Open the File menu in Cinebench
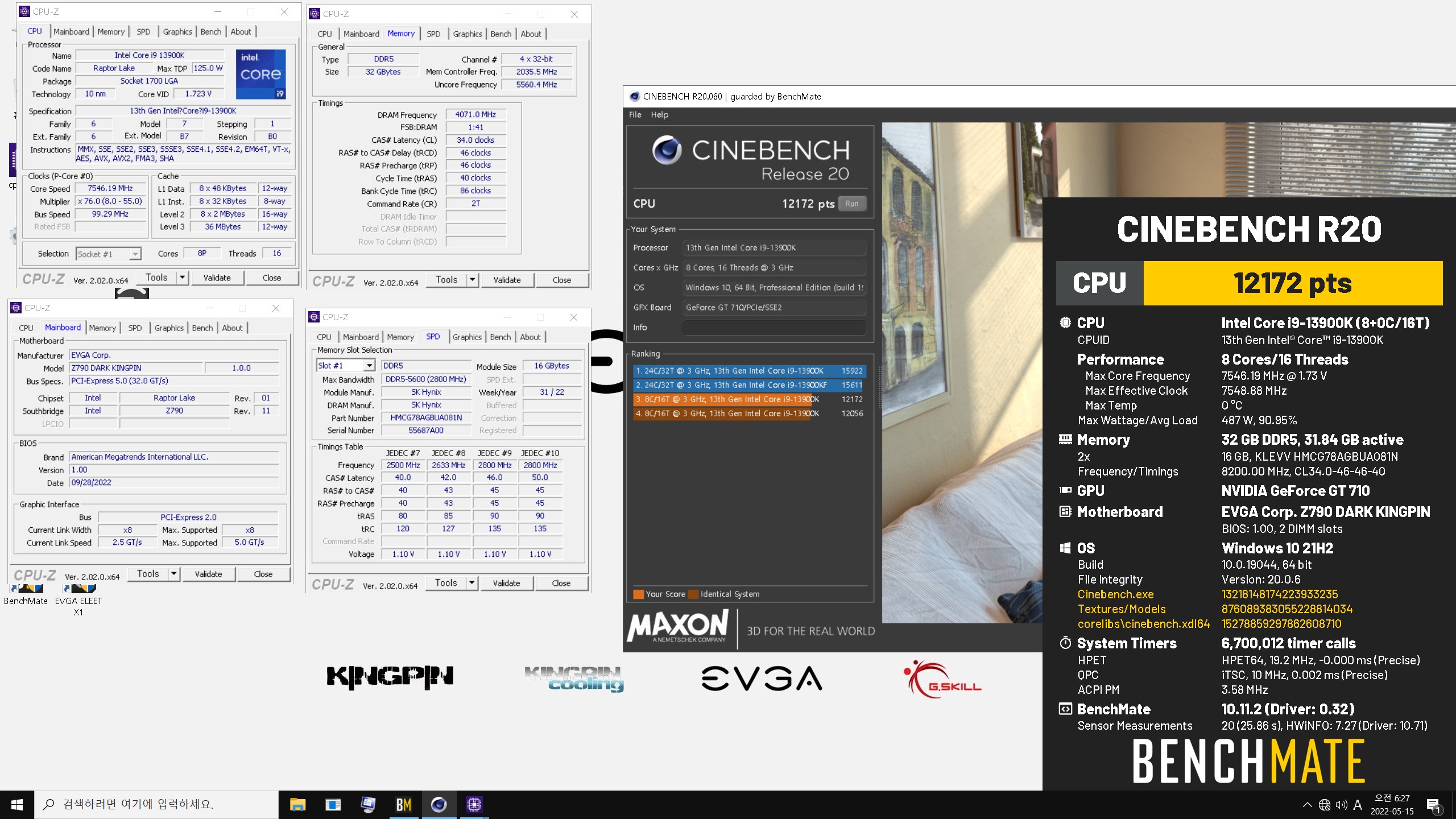1456x819 pixels. point(635,114)
